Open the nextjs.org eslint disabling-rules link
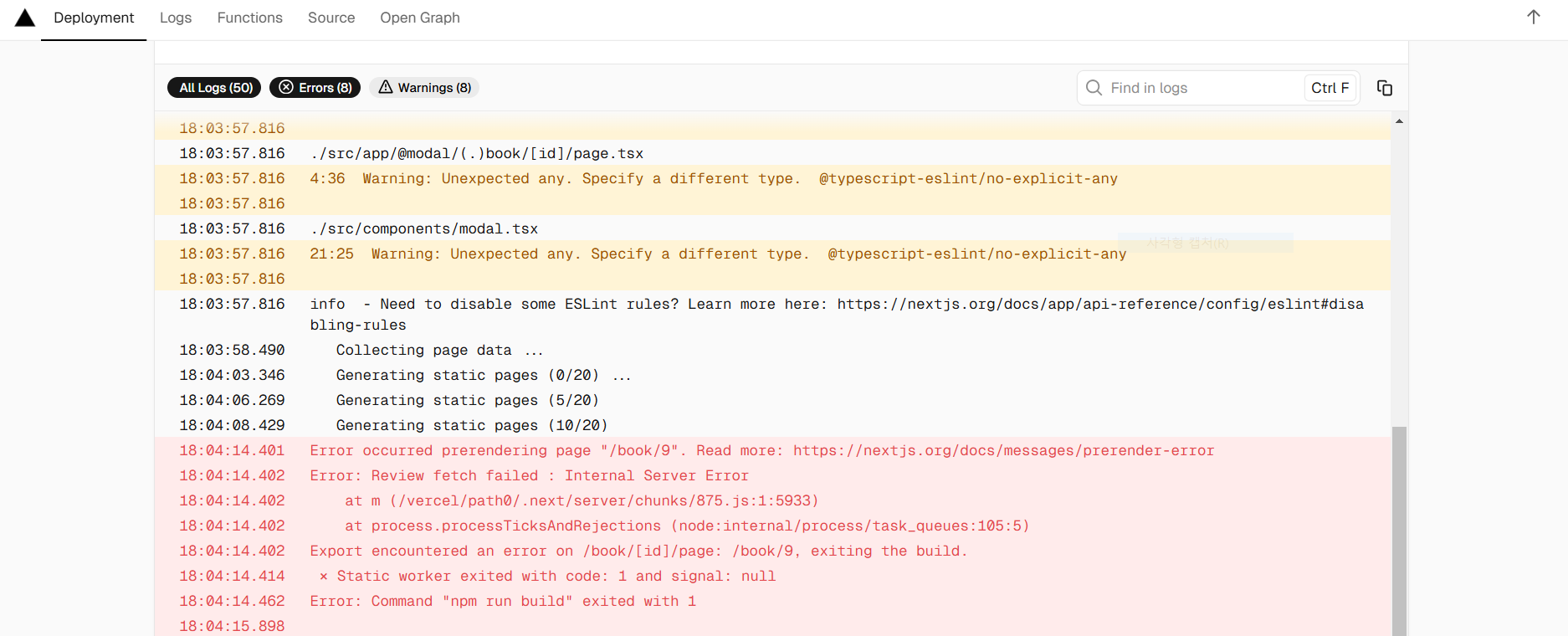 (x=1100, y=304)
